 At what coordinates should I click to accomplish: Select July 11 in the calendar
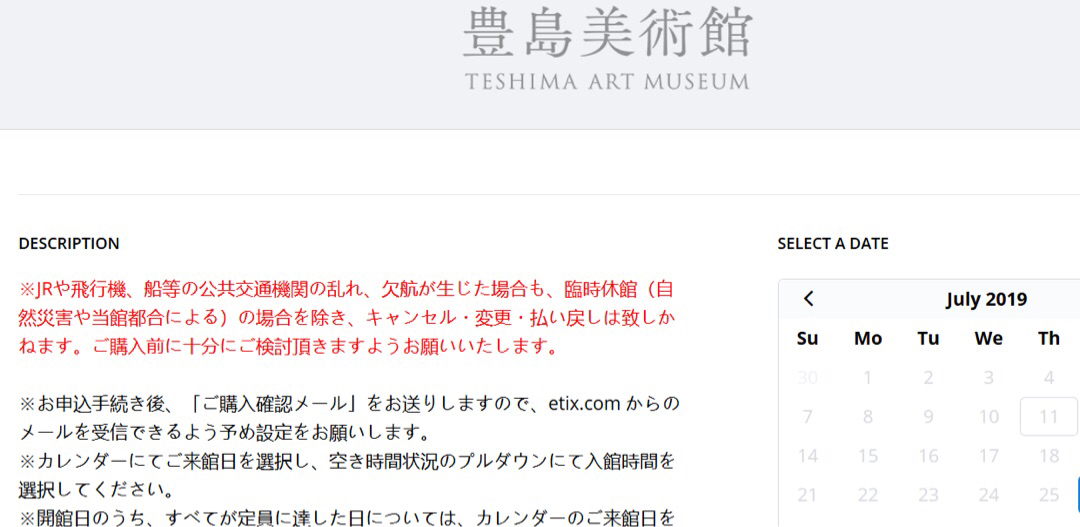coord(1048,416)
